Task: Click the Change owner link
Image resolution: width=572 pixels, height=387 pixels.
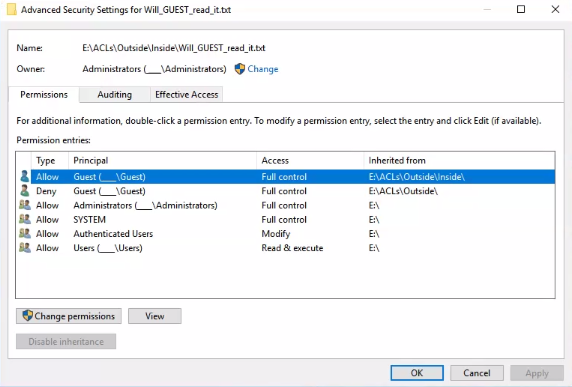Action: (263, 69)
